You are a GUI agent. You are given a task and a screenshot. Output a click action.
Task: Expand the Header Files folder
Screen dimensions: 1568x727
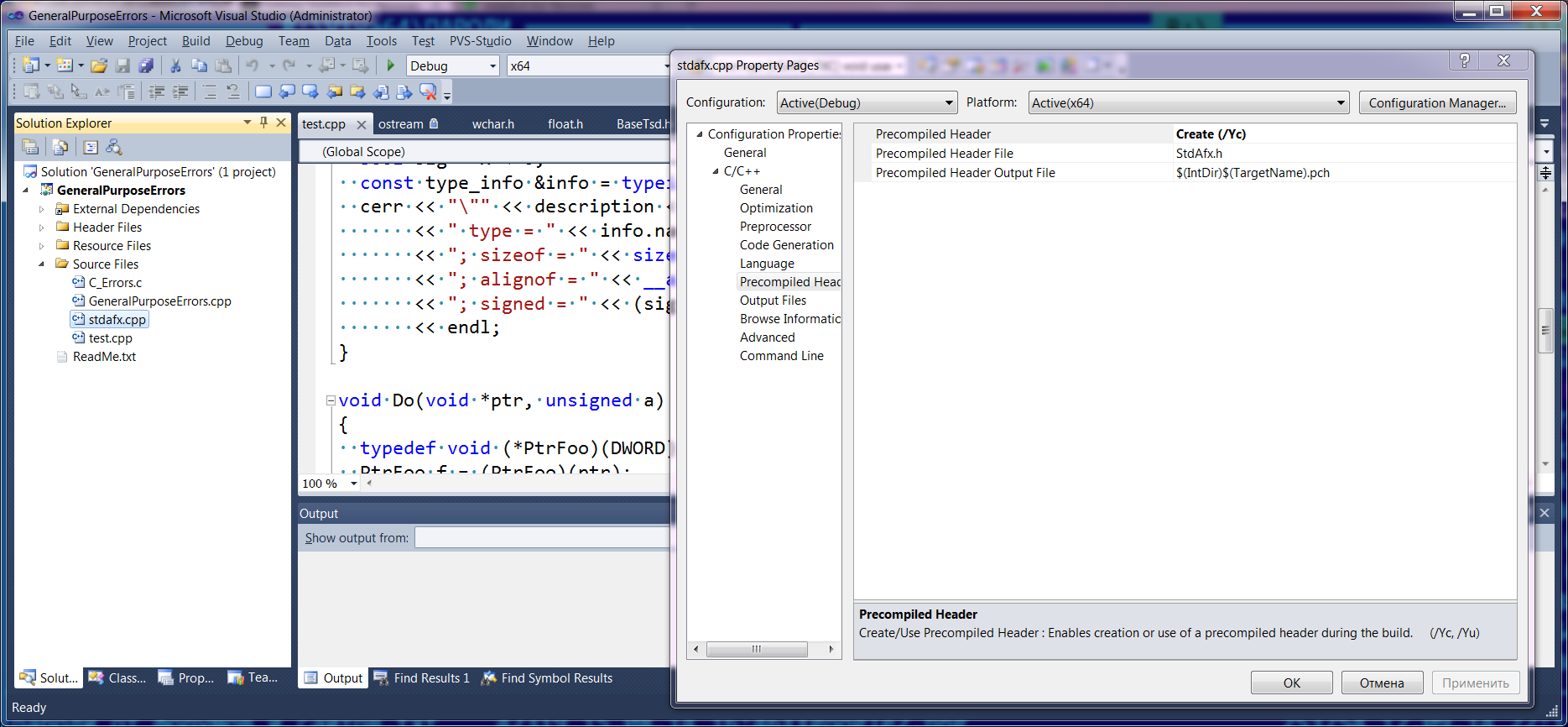[42, 228]
